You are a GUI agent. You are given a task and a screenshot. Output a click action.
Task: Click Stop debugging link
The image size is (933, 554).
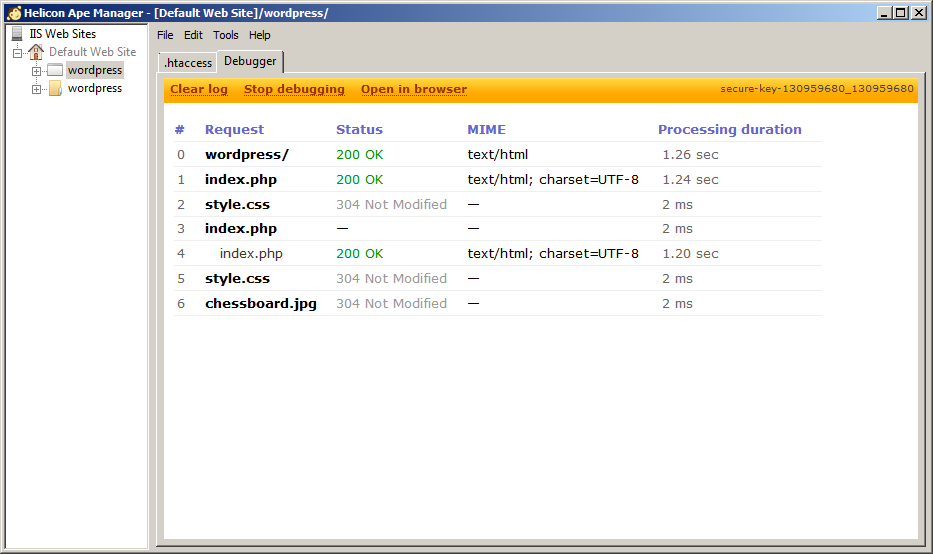click(x=294, y=89)
